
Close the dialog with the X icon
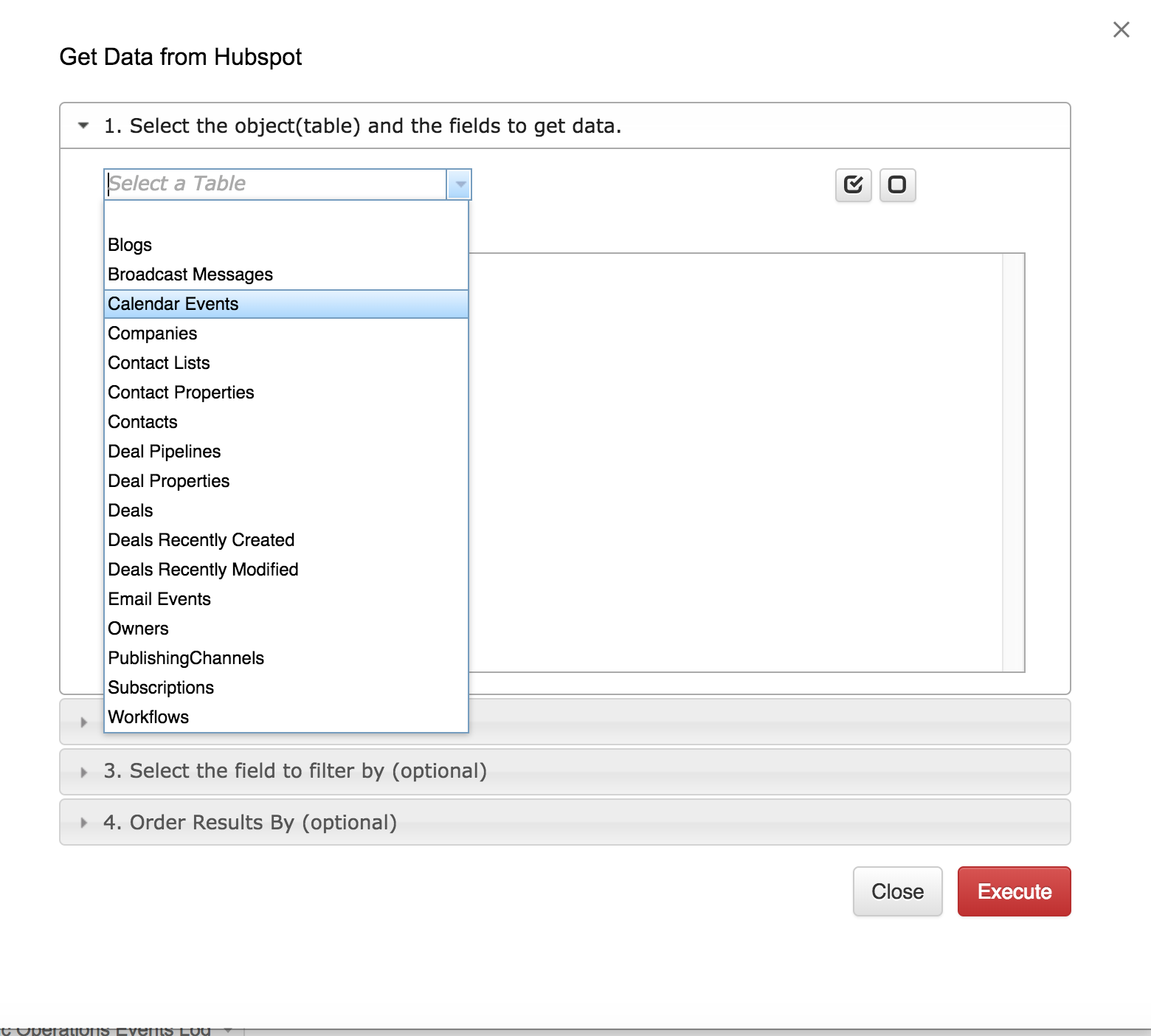[x=1121, y=30]
